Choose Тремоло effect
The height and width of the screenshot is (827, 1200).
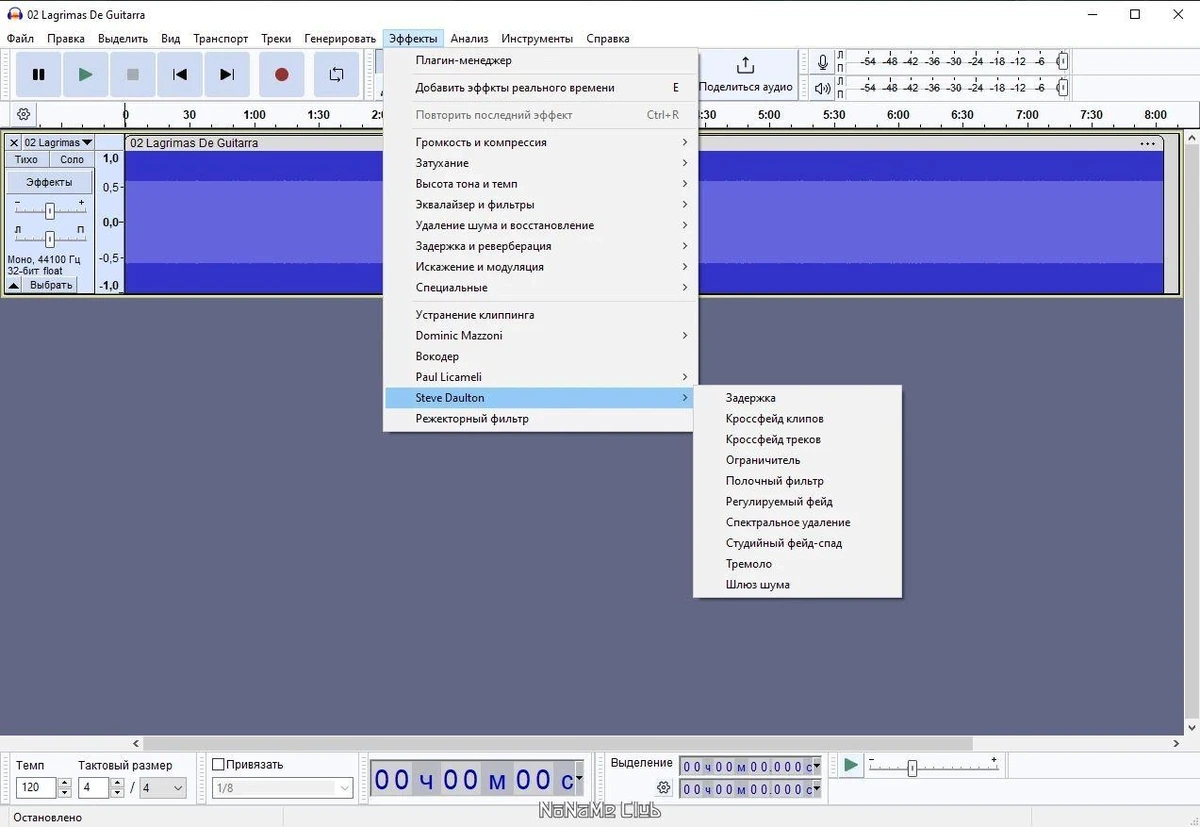798,564
